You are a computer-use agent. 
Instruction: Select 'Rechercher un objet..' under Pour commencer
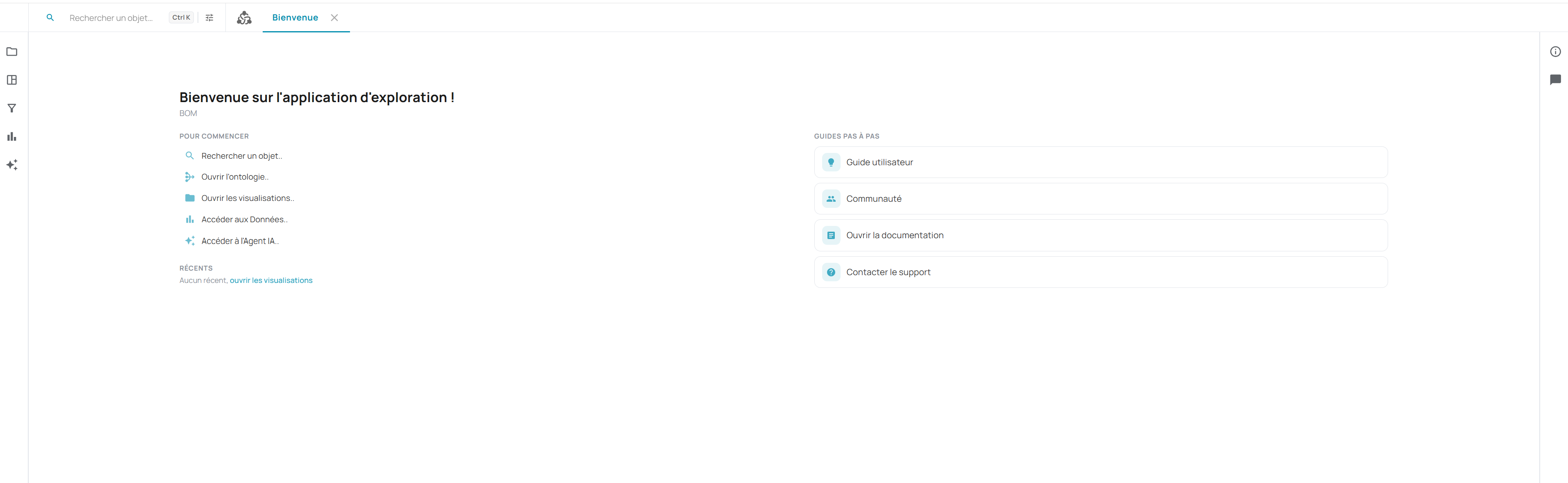[242, 156]
